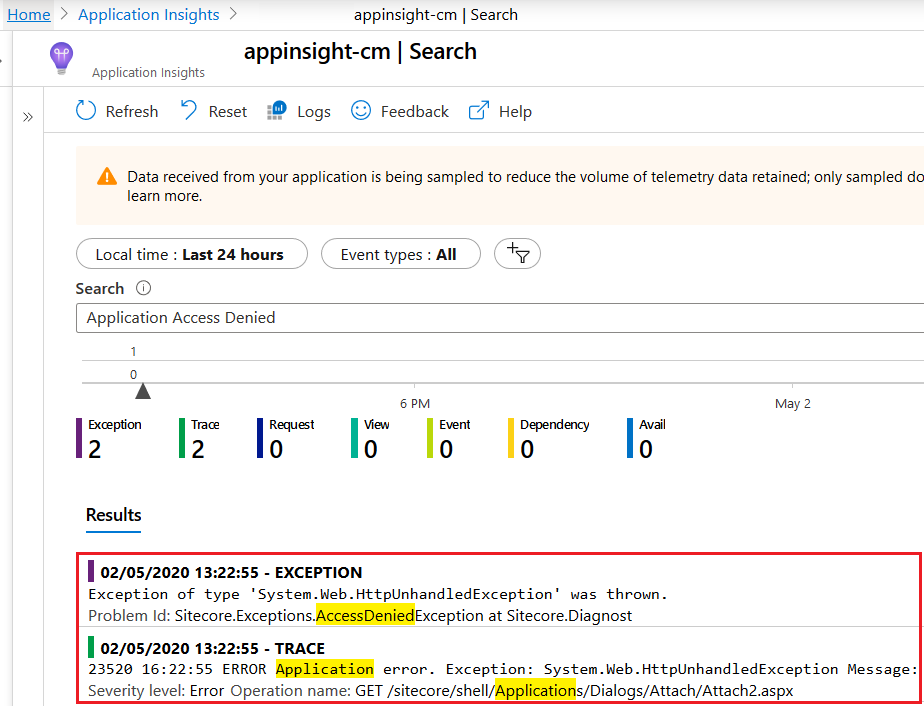Toggle the Avail event type filter
Screen dimensions: 924x706
[646, 438]
